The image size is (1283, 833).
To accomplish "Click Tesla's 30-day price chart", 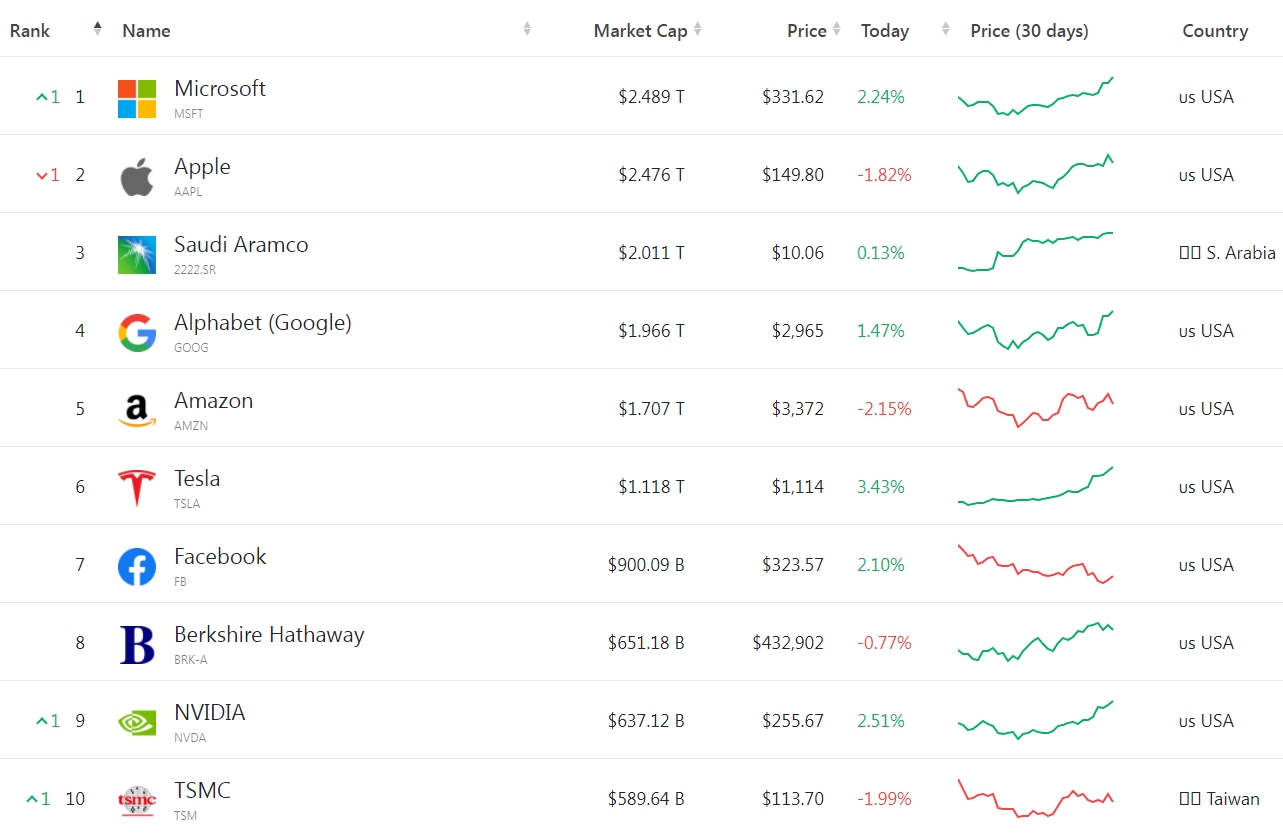I will point(1036,487).
